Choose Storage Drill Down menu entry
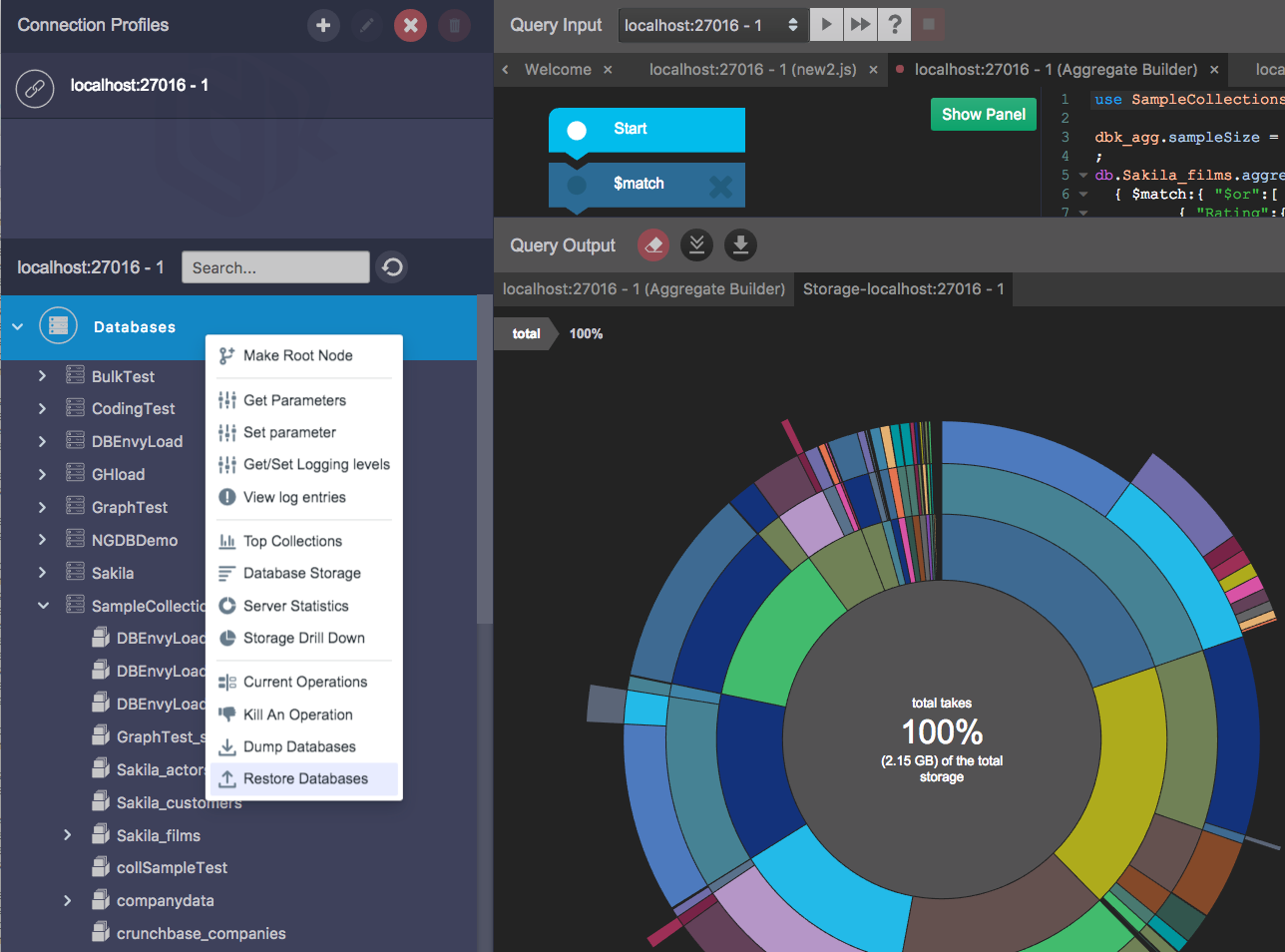This screenshot has height=952, width=1285. (x=304, y=638)
